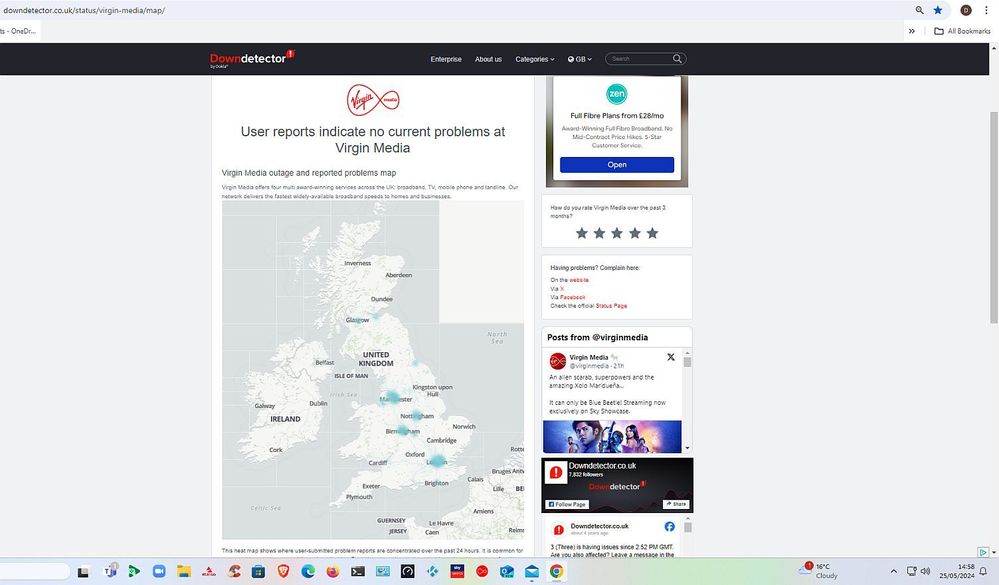
Task: Open the weather widget showing 16°C Cloudy
Action: tap(820, 570)
